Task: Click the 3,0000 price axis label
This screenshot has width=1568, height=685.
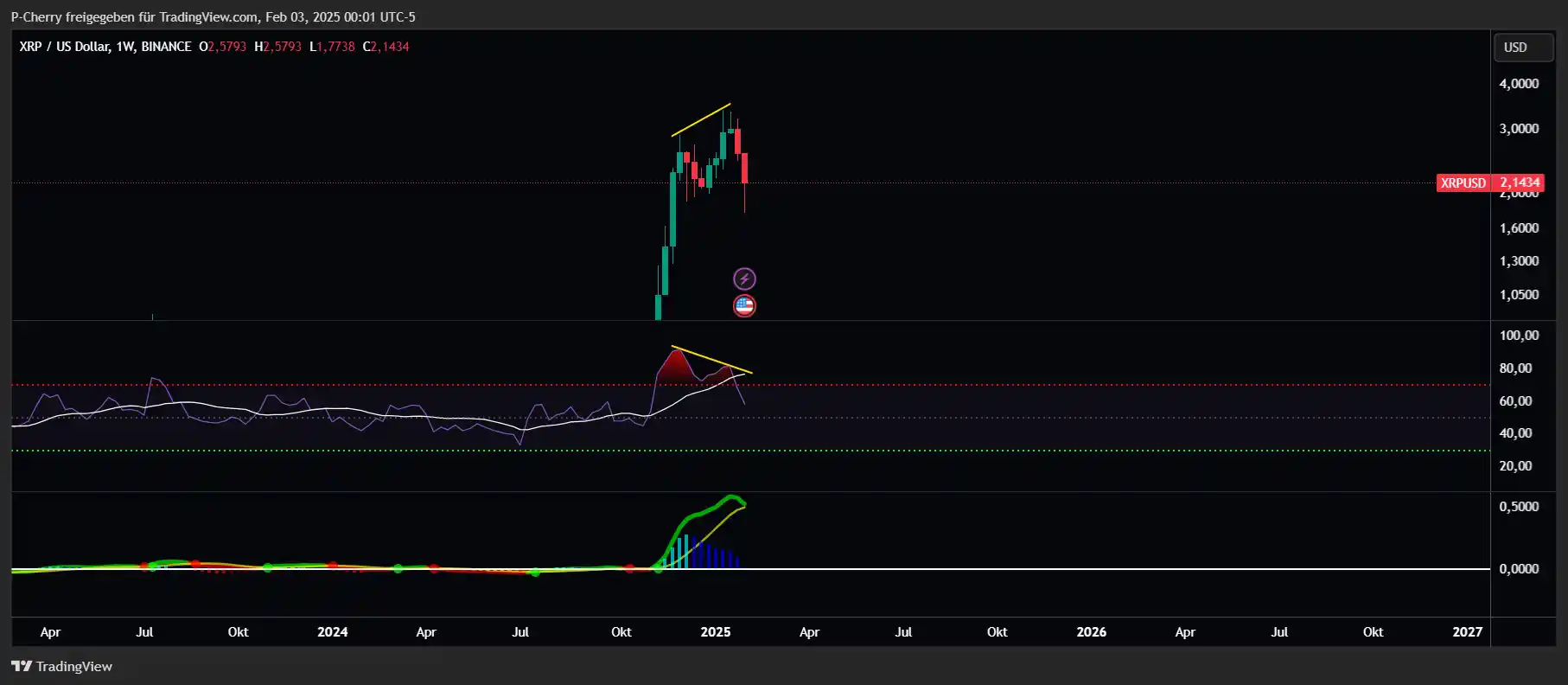Action: (1519, 129)
